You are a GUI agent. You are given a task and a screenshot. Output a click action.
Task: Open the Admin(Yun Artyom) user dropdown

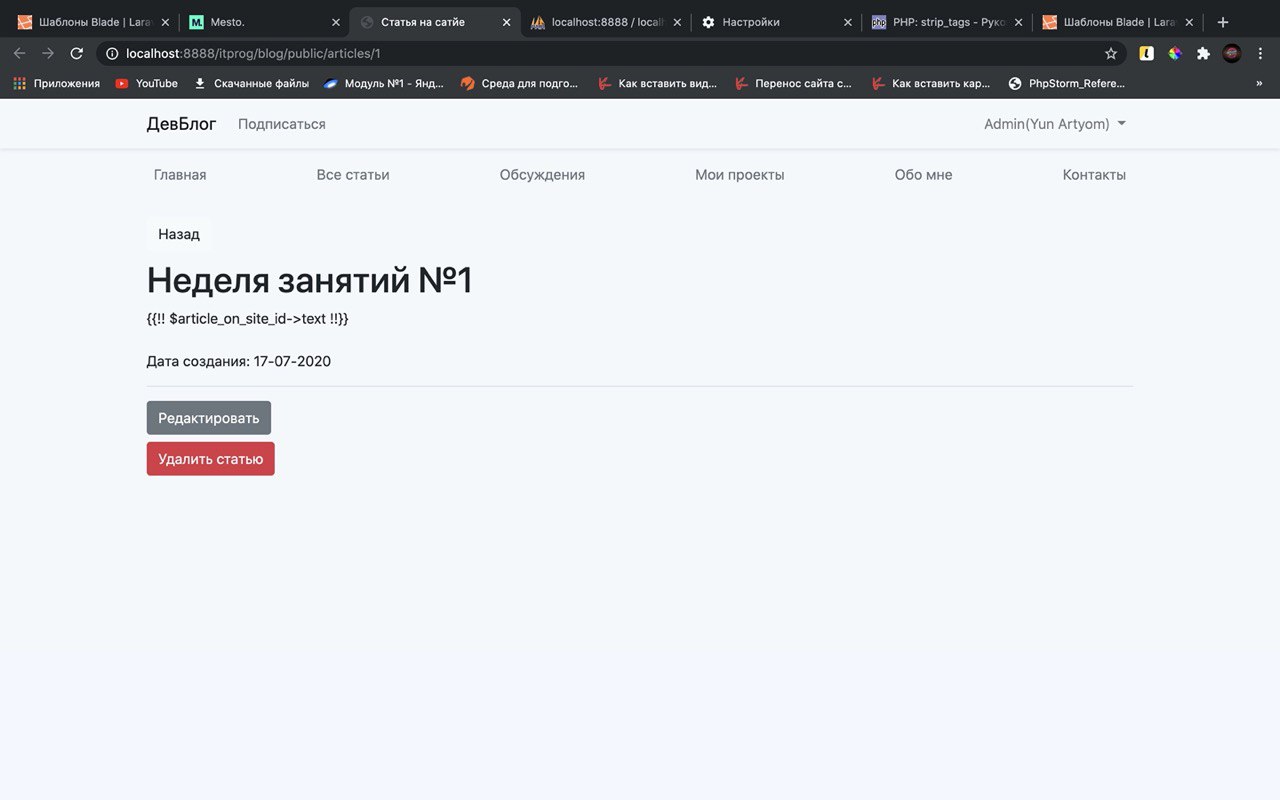click(1055, 124)
